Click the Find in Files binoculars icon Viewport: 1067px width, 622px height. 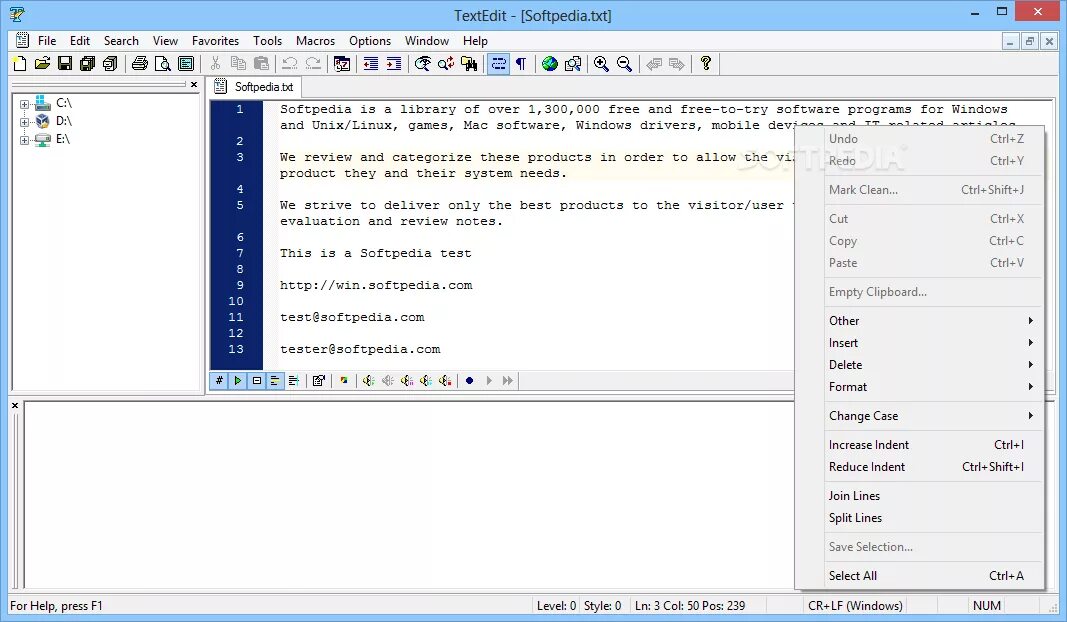[x=469, y=64]
